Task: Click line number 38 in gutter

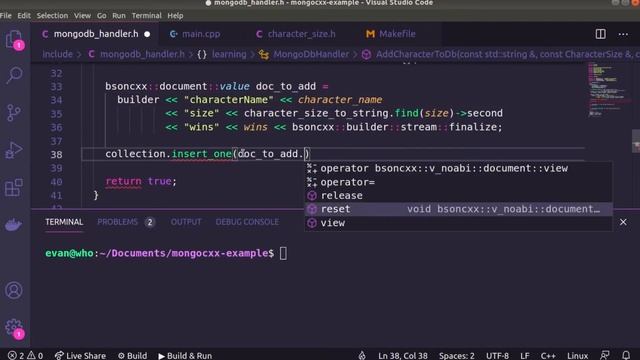Action: (56, 154)
